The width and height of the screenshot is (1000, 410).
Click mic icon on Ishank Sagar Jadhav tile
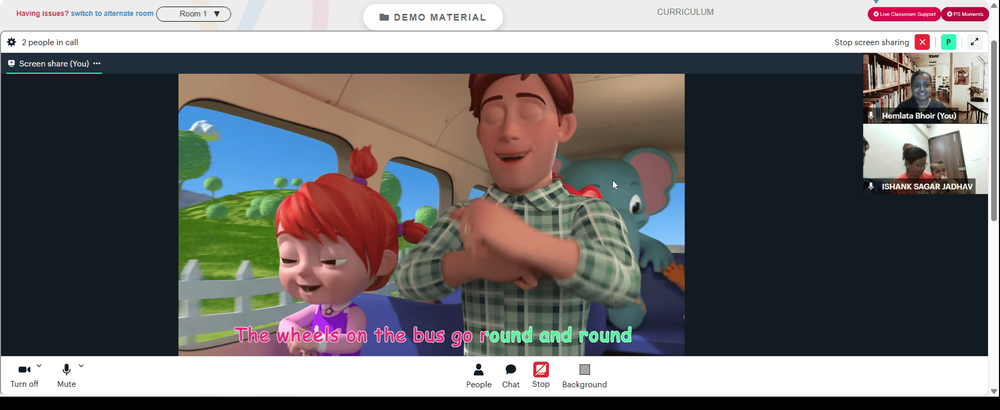pyautogui.click(x=871, y=186)
